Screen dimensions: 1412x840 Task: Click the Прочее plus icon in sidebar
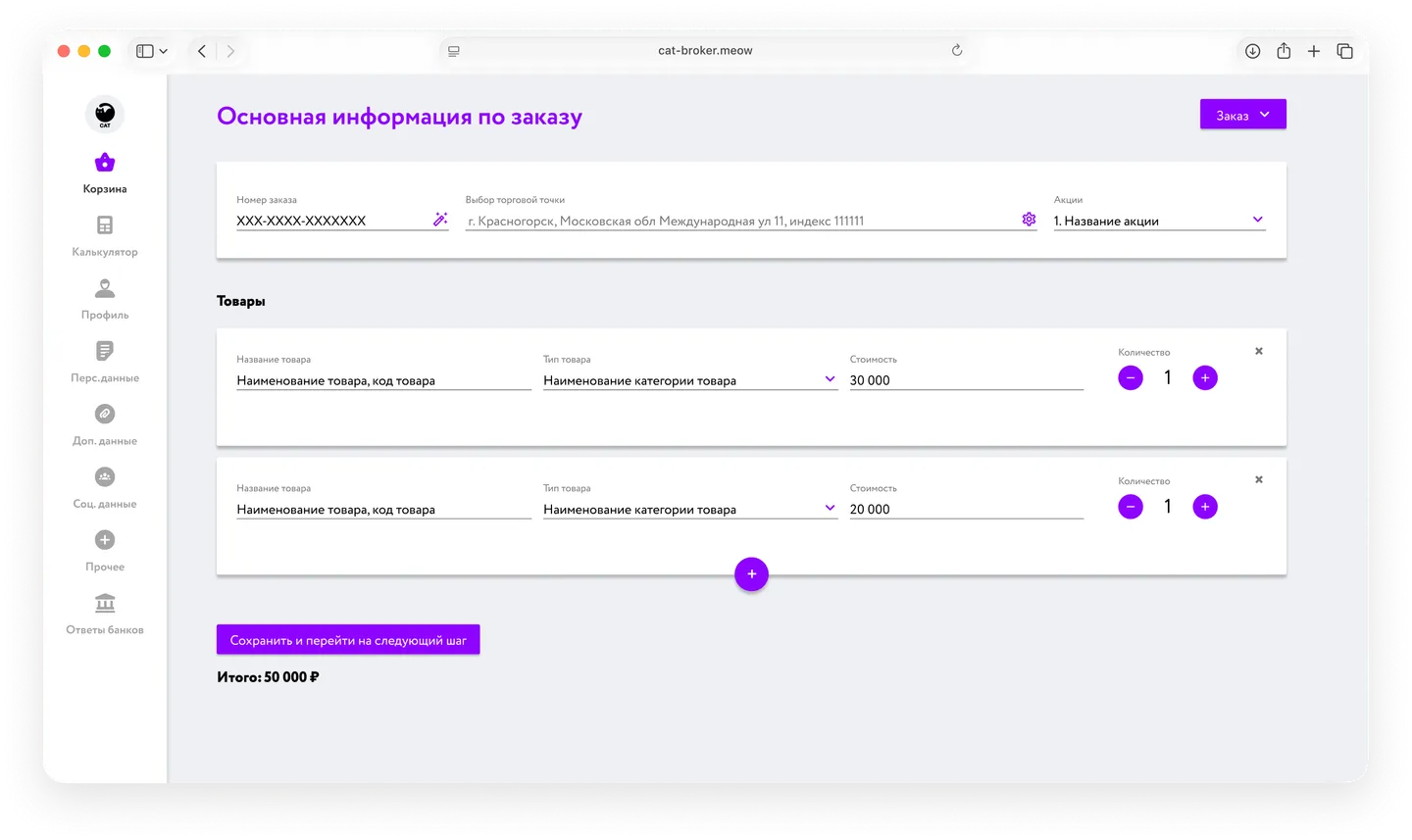coord(105,540)
